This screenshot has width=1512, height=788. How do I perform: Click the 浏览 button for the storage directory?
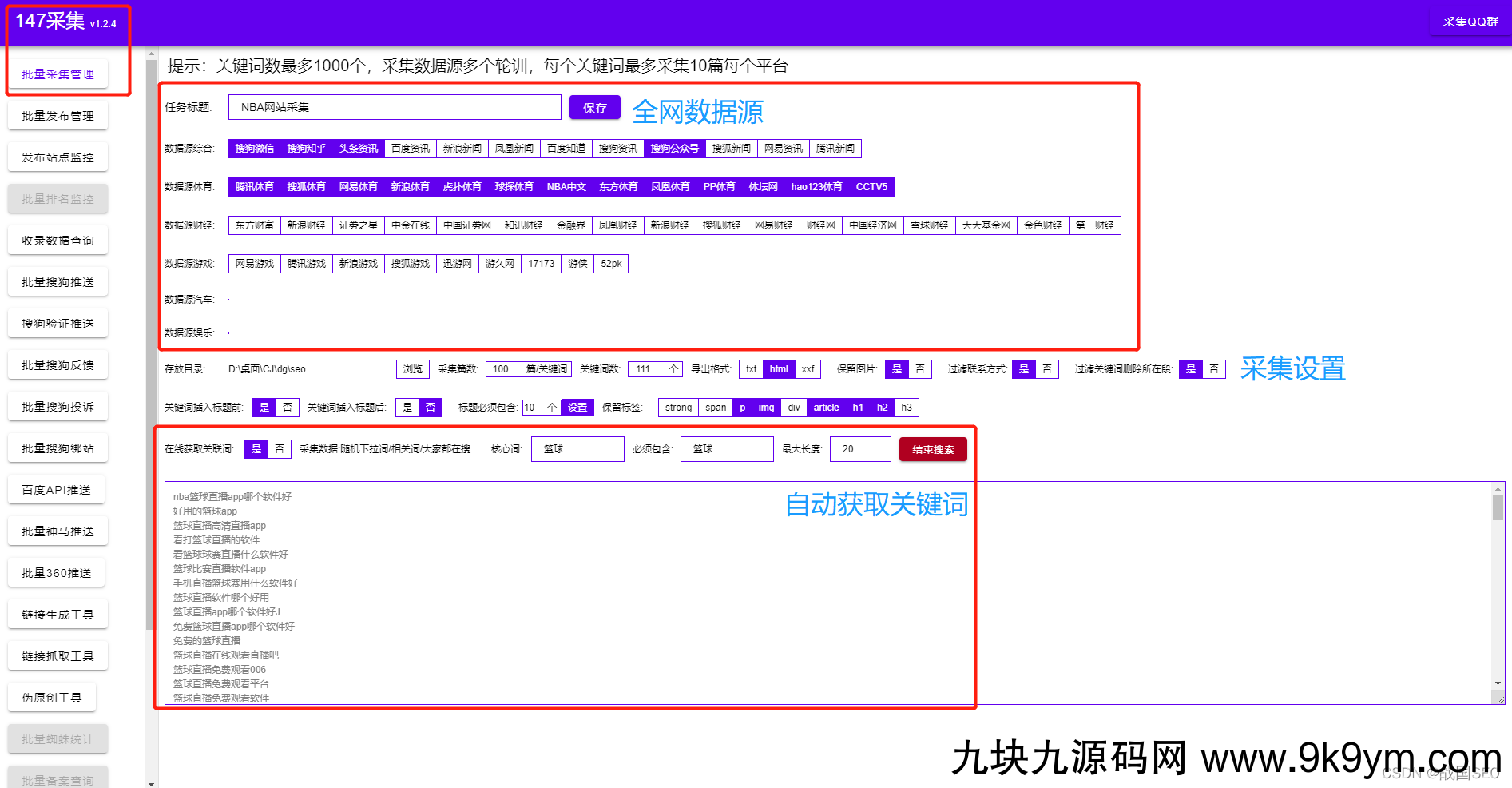tap(413, 369)
